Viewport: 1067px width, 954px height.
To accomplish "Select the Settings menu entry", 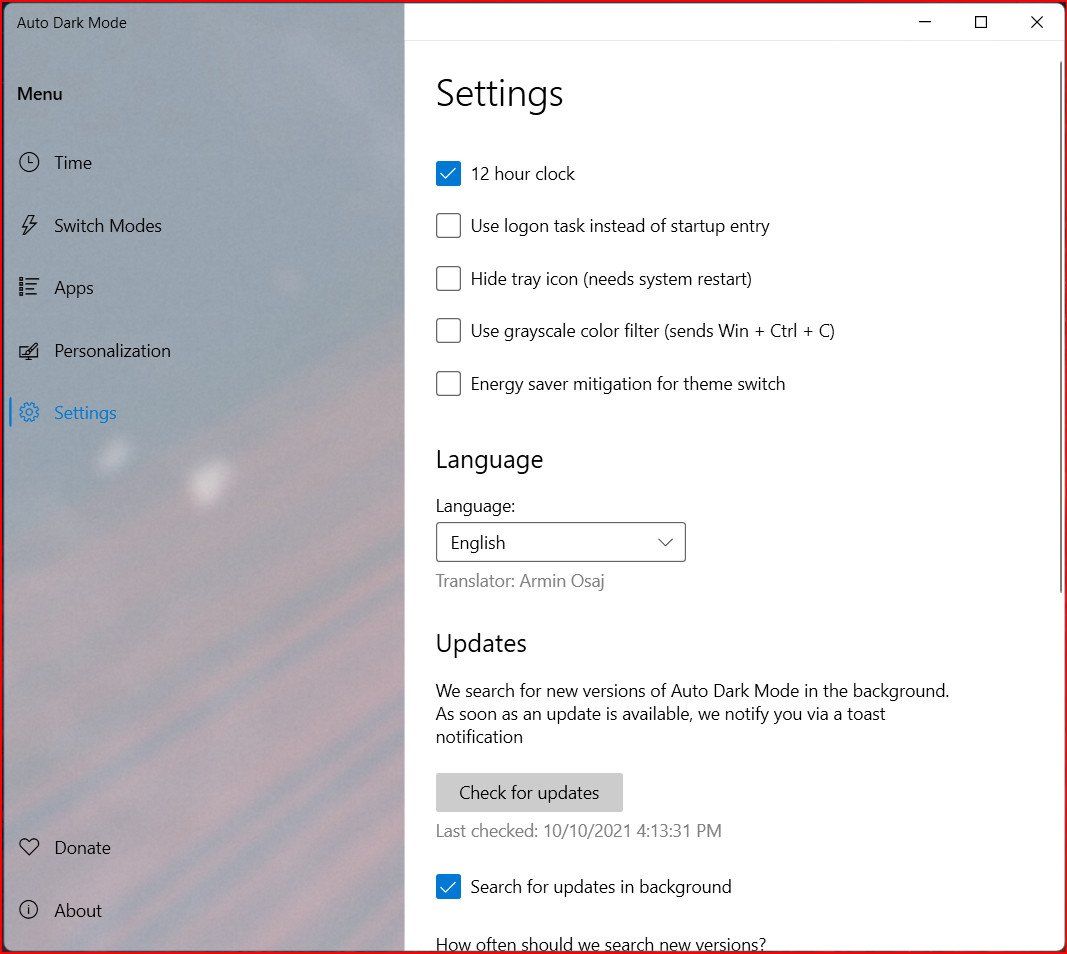I will point(85,413).
